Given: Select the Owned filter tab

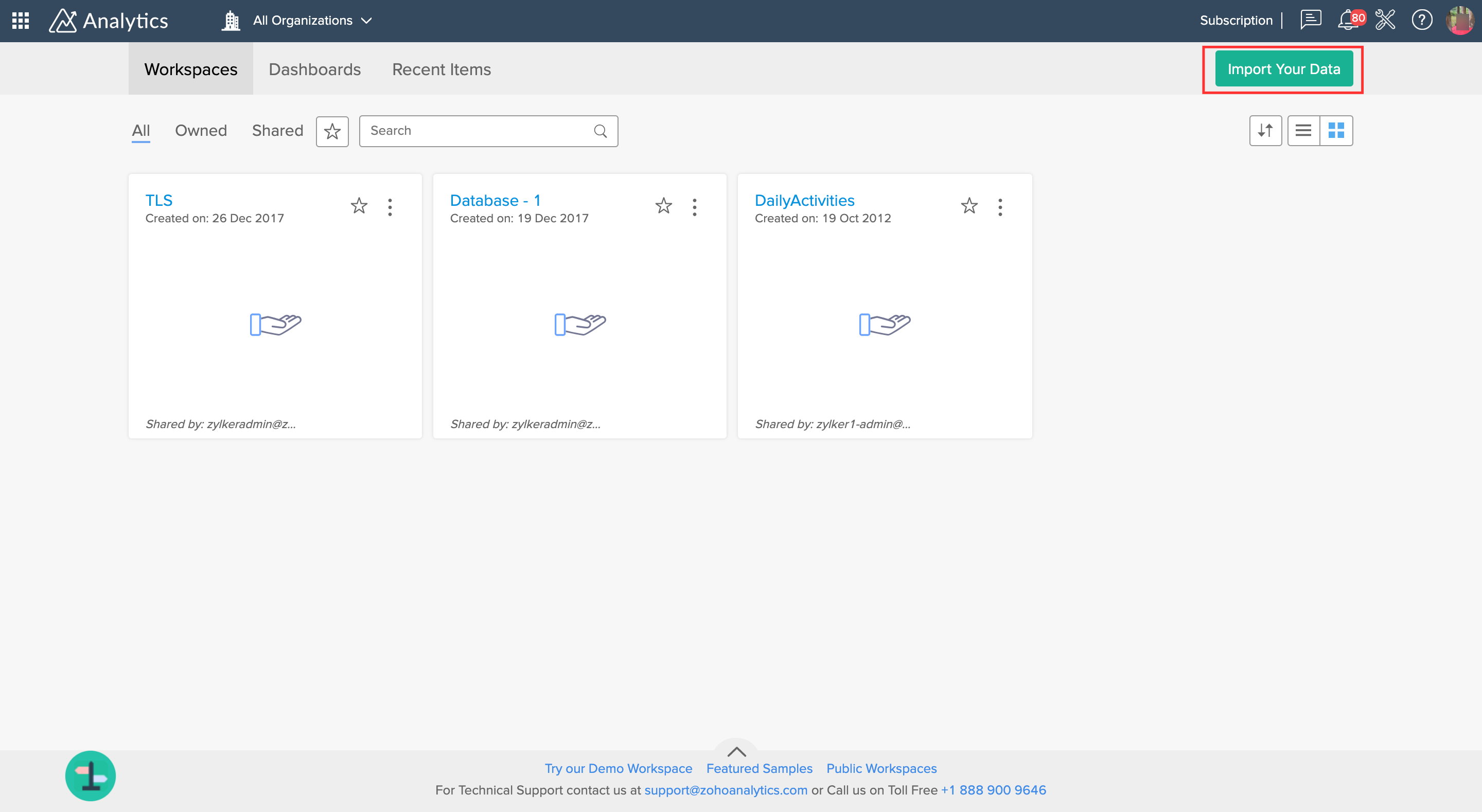Looking at the screenshot, I should pyautogui.click(x=201, y=131).
